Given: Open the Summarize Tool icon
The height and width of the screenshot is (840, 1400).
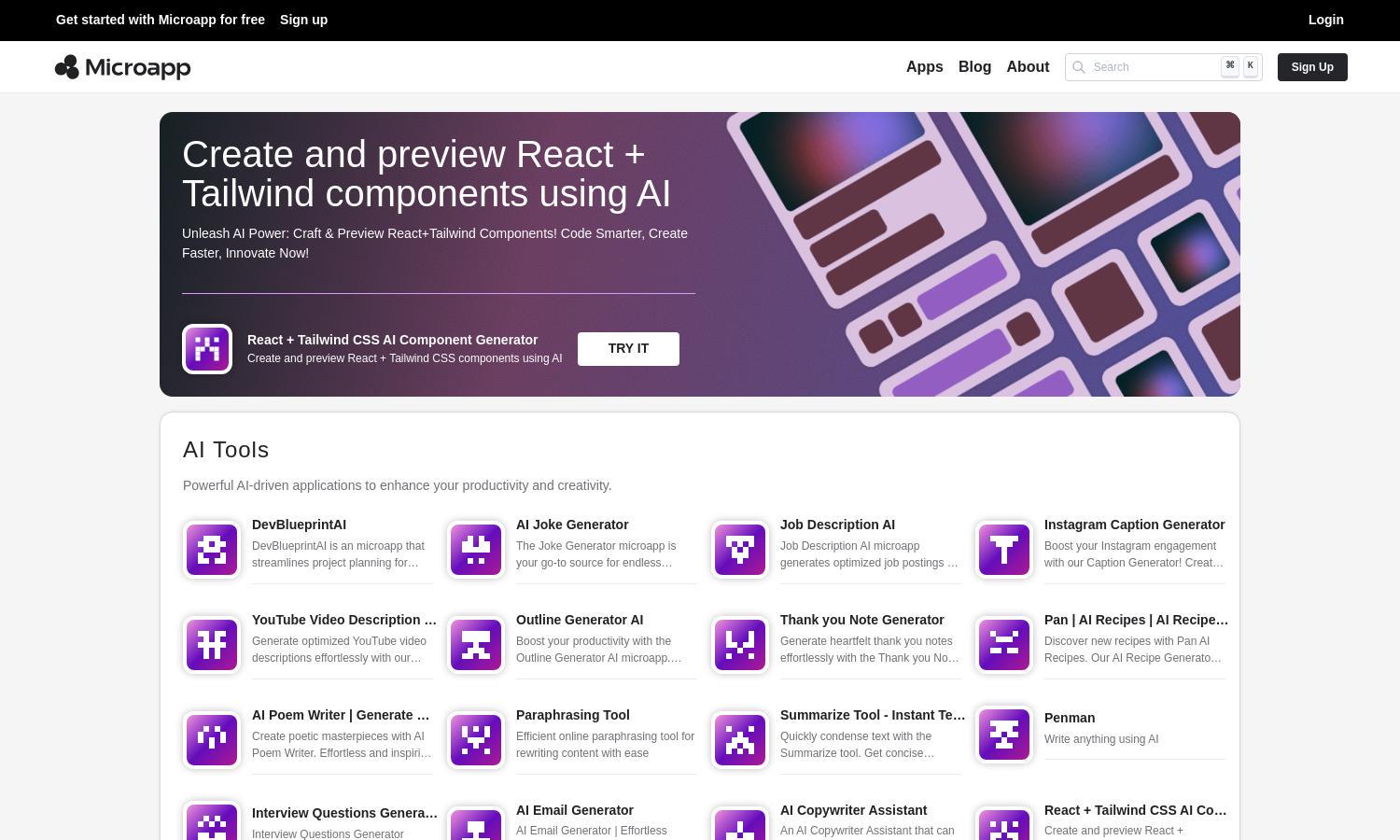Looking at the screenshot, I should tap(740, 739).
